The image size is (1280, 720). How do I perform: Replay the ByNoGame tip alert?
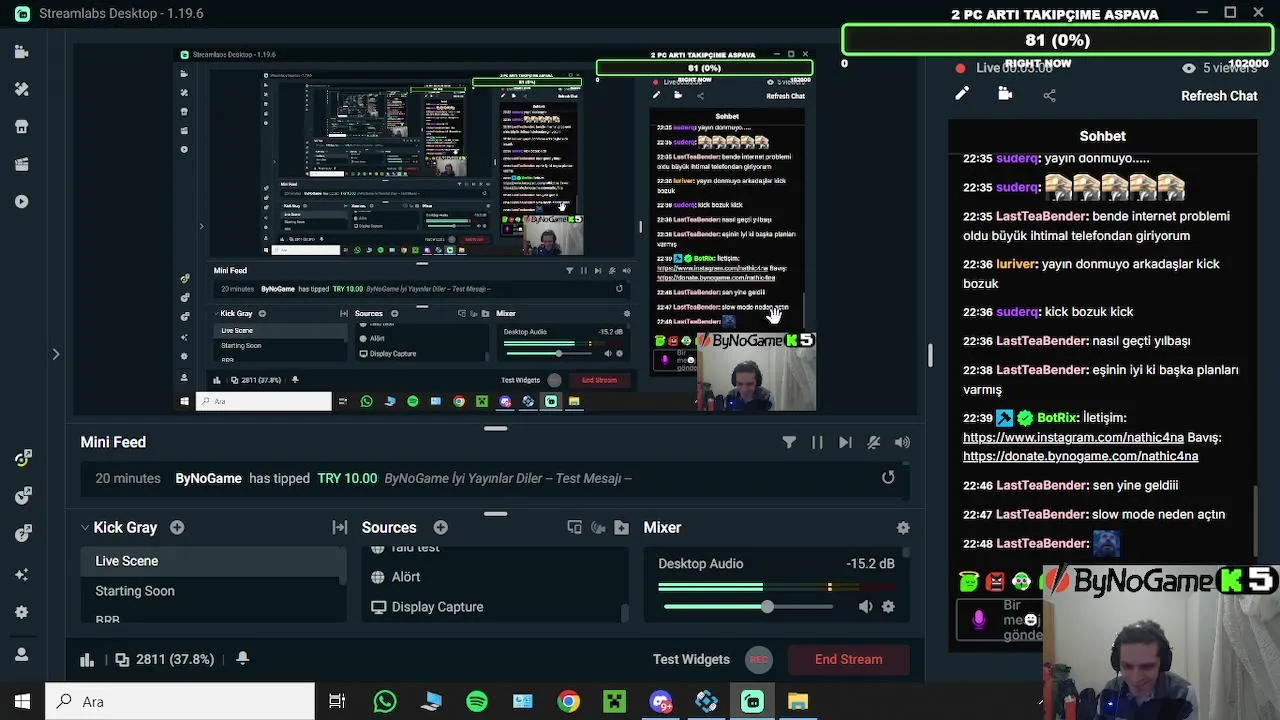[888, 478]
